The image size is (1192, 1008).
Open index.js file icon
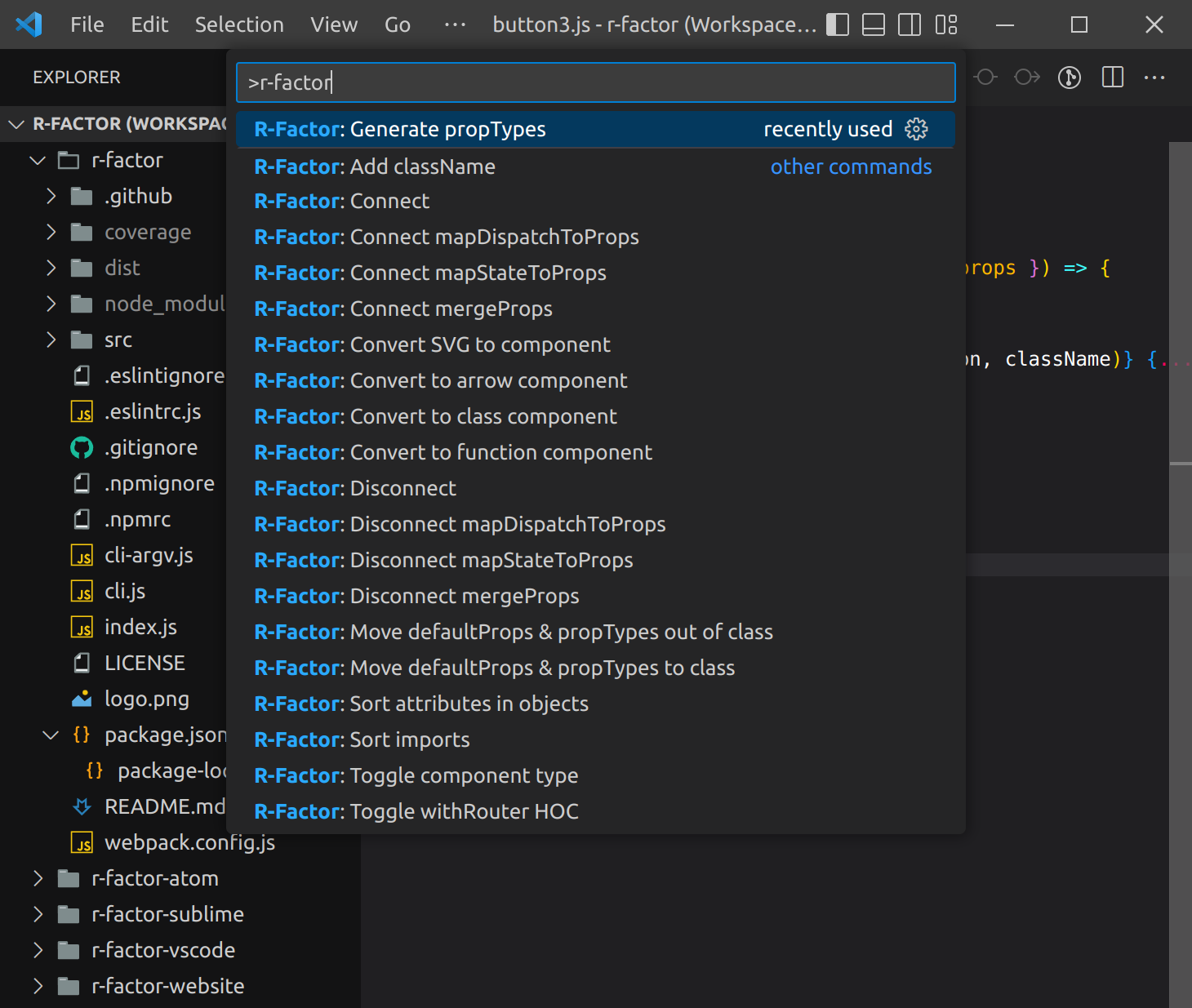click(x=82, y=627)
